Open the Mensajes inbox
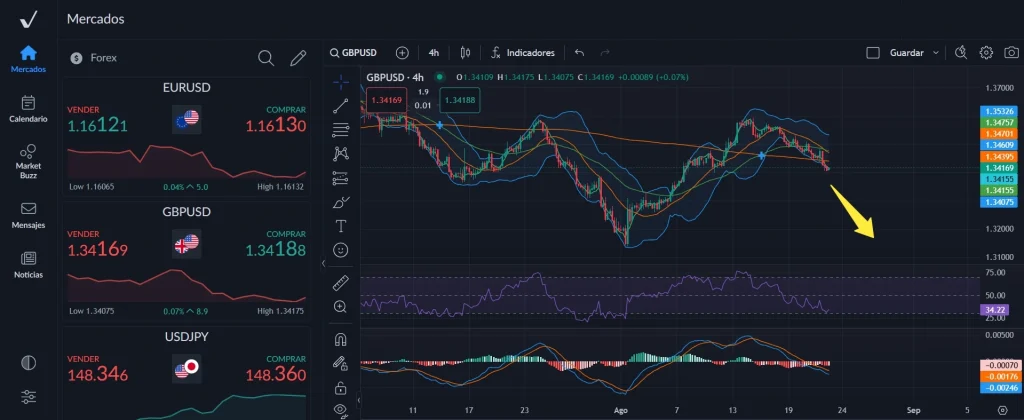This screenshot has width=1024, height=420. pos(28,215)
